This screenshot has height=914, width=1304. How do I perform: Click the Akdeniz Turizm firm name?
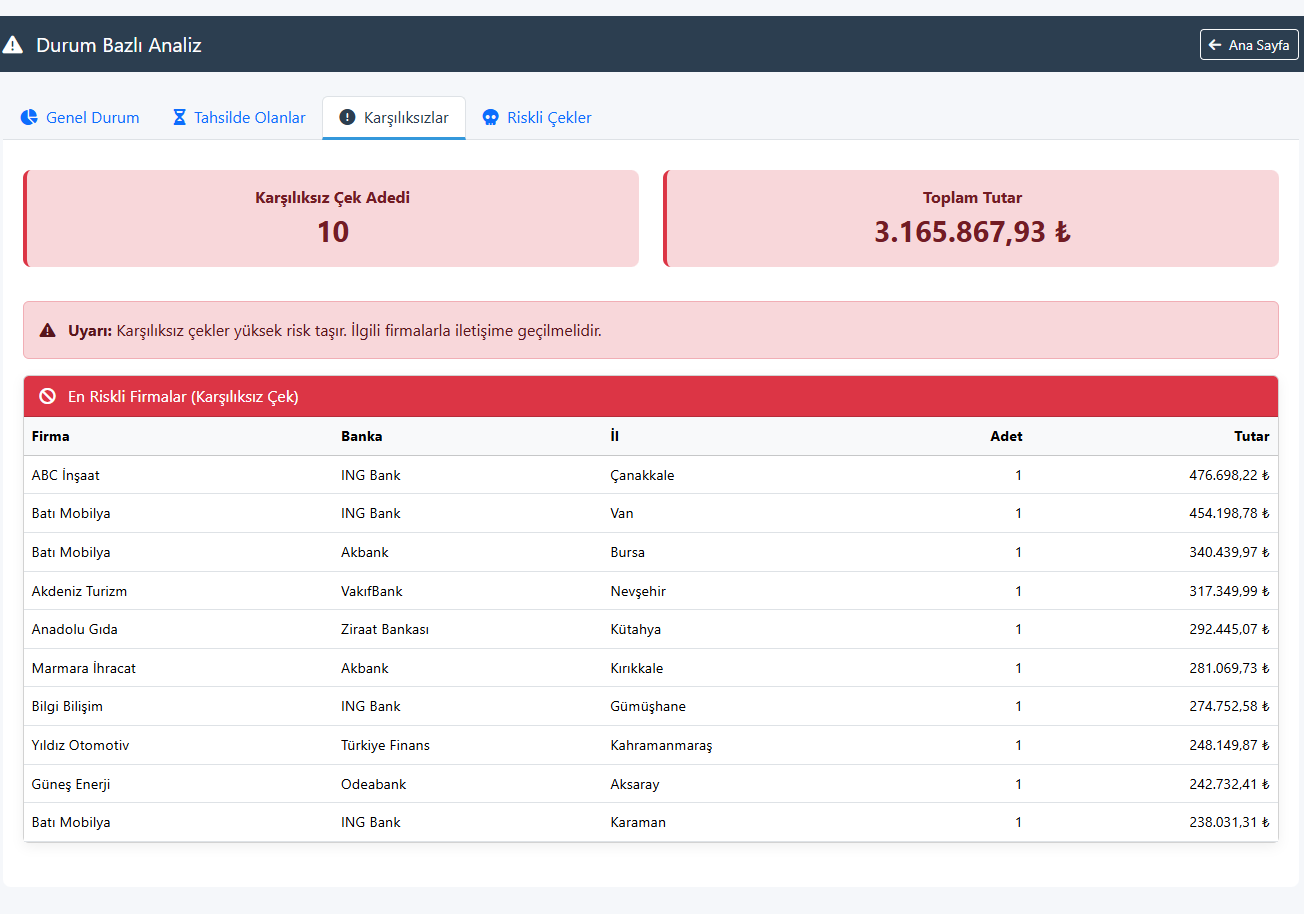tap(79, 591)
